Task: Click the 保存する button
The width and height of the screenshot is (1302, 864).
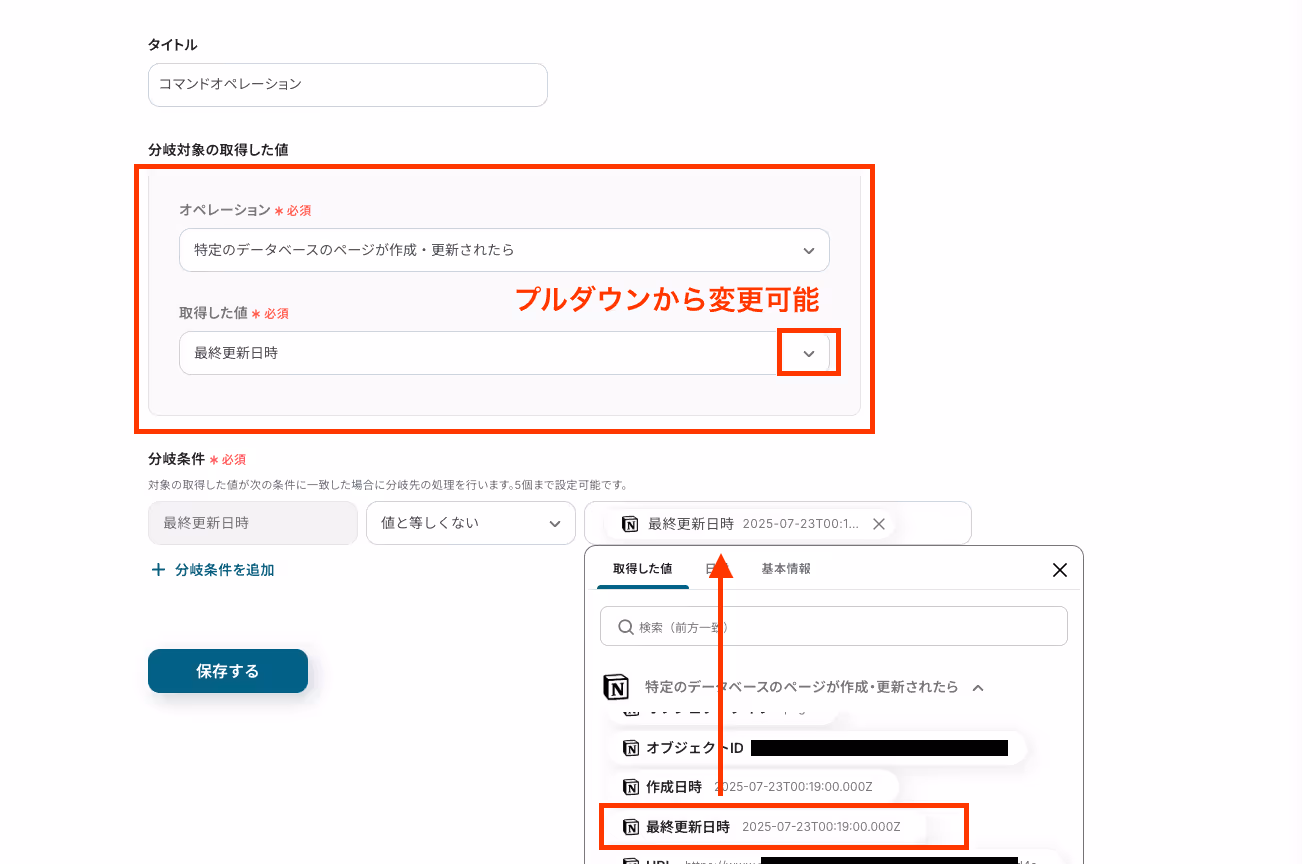Action: (x=228, y=671)
